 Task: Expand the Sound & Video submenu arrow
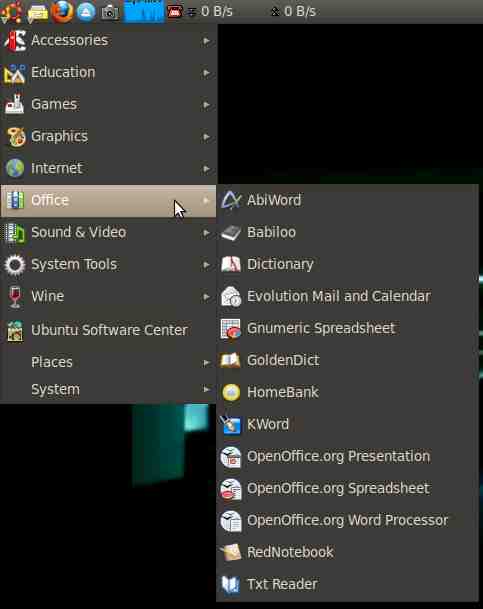point(207,233)
